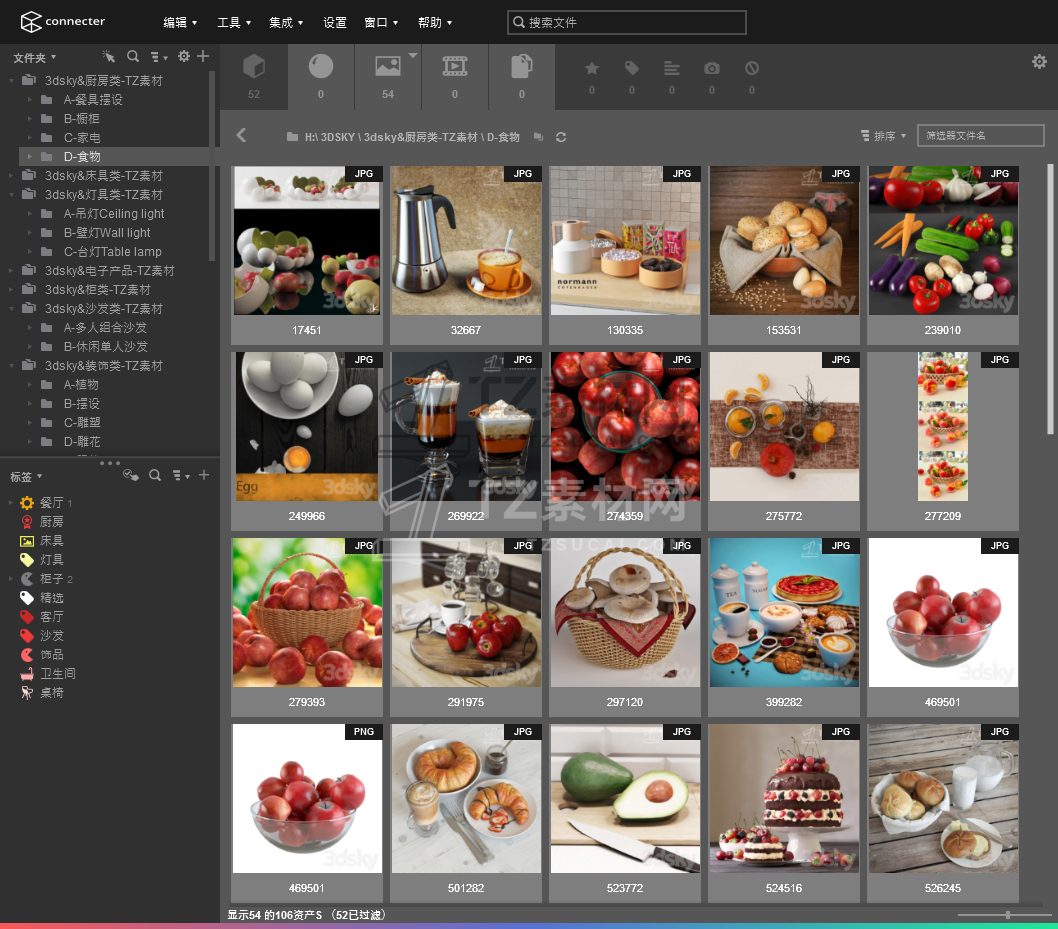Screen dimensions: 1058x929
Task: Go back with the left arrow
Action: [x=241, y=135]
